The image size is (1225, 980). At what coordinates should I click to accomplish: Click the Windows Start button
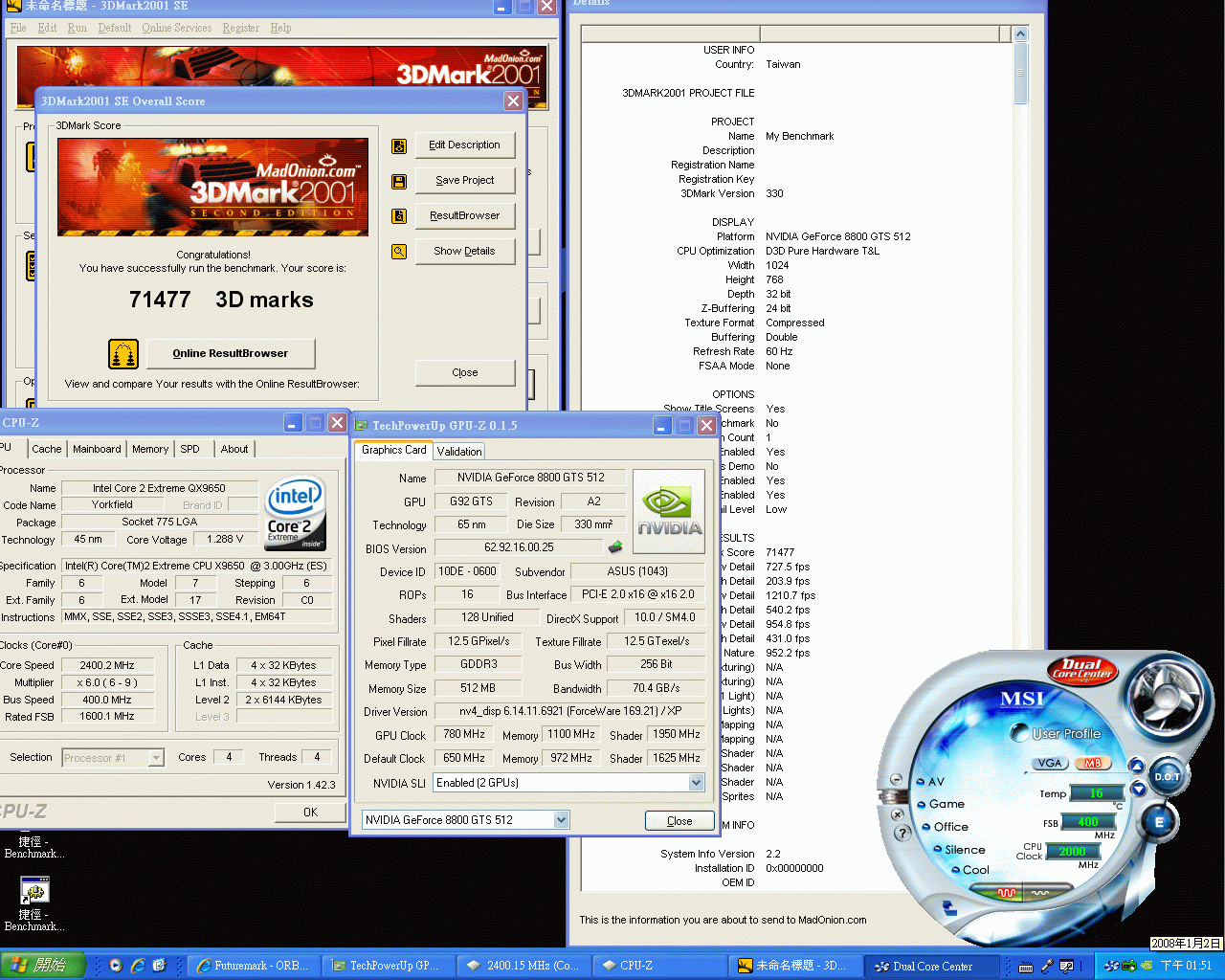pyautogui.click(x=43, y=966)
